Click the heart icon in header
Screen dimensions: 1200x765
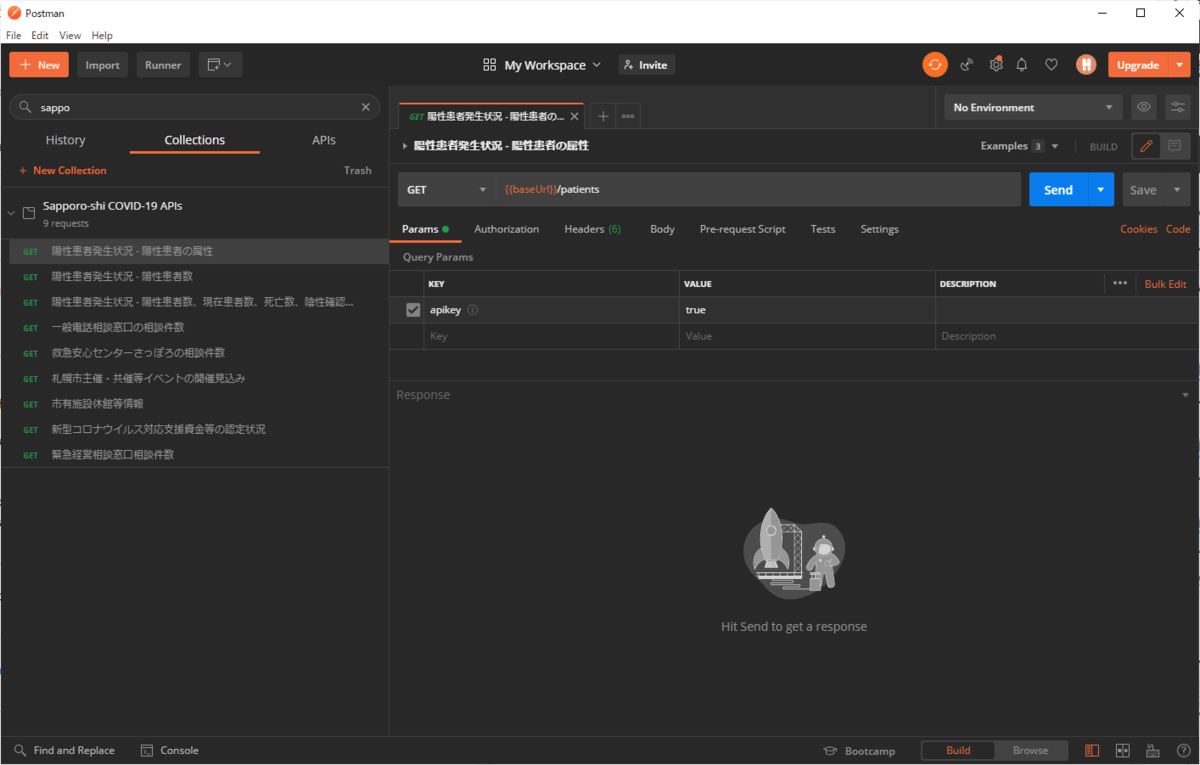[1051, 65]
